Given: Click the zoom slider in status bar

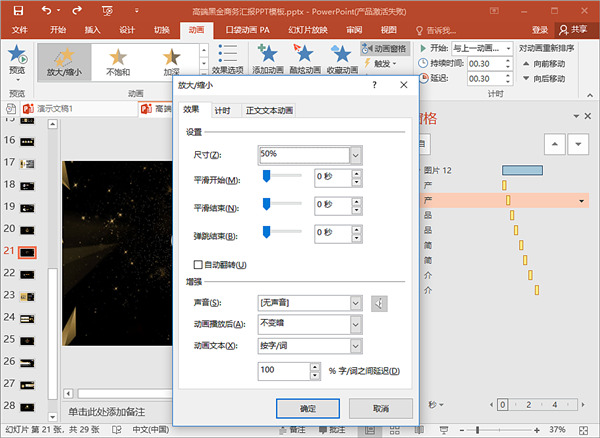Looking at the screenshot, I should pos(477,430).
